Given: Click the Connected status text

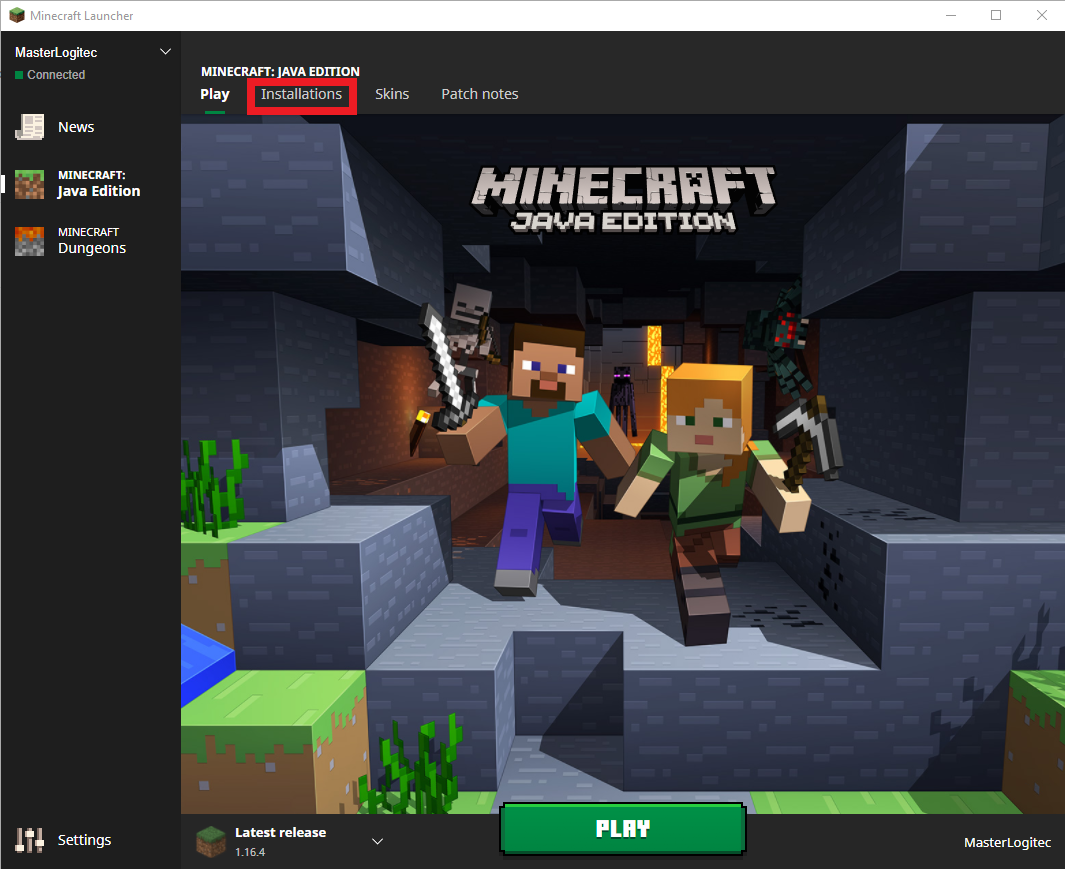Looking at the screenshot, I should (56, 75).
